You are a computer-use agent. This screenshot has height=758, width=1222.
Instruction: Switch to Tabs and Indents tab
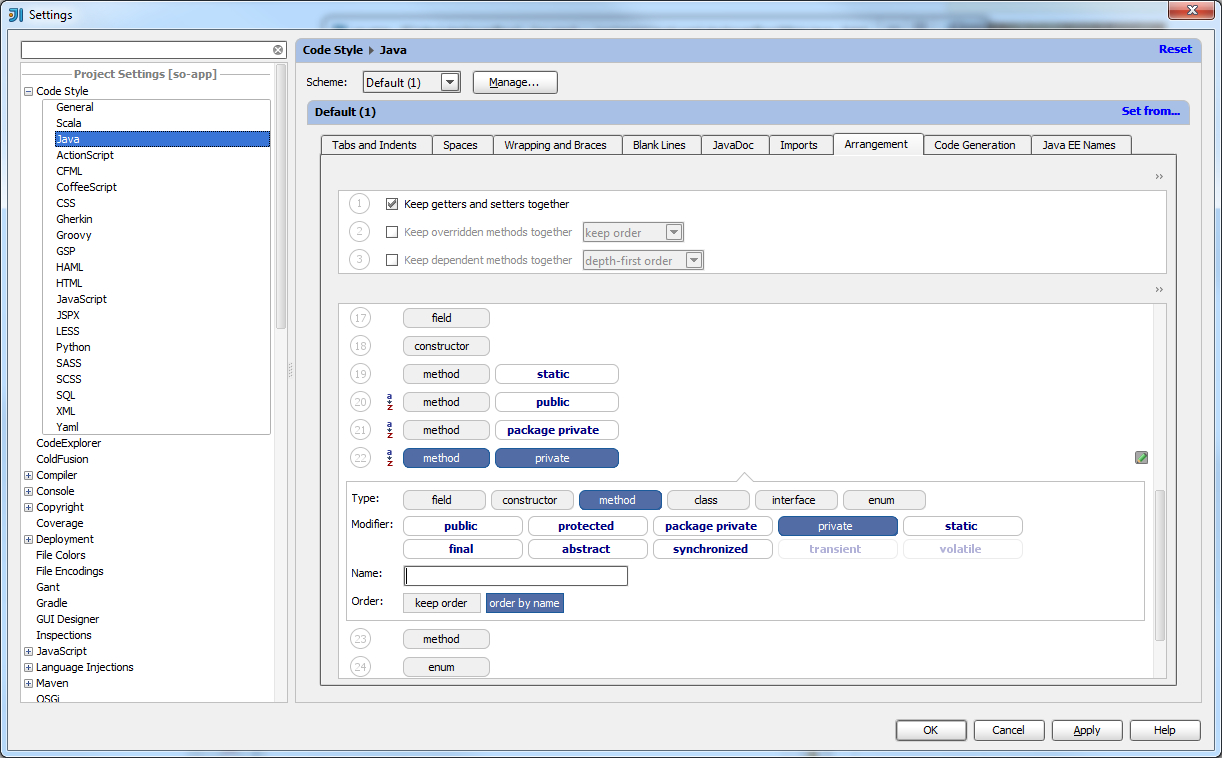(x=375, y=145)
